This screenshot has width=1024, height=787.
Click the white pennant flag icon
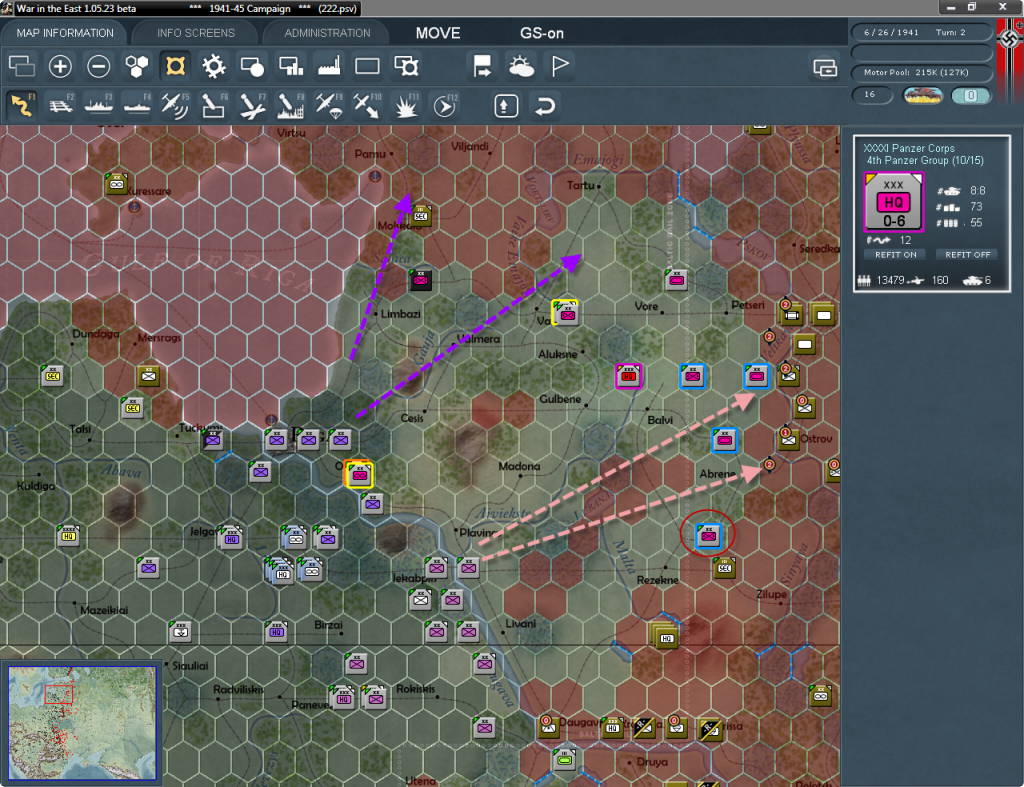coord(560,66)
